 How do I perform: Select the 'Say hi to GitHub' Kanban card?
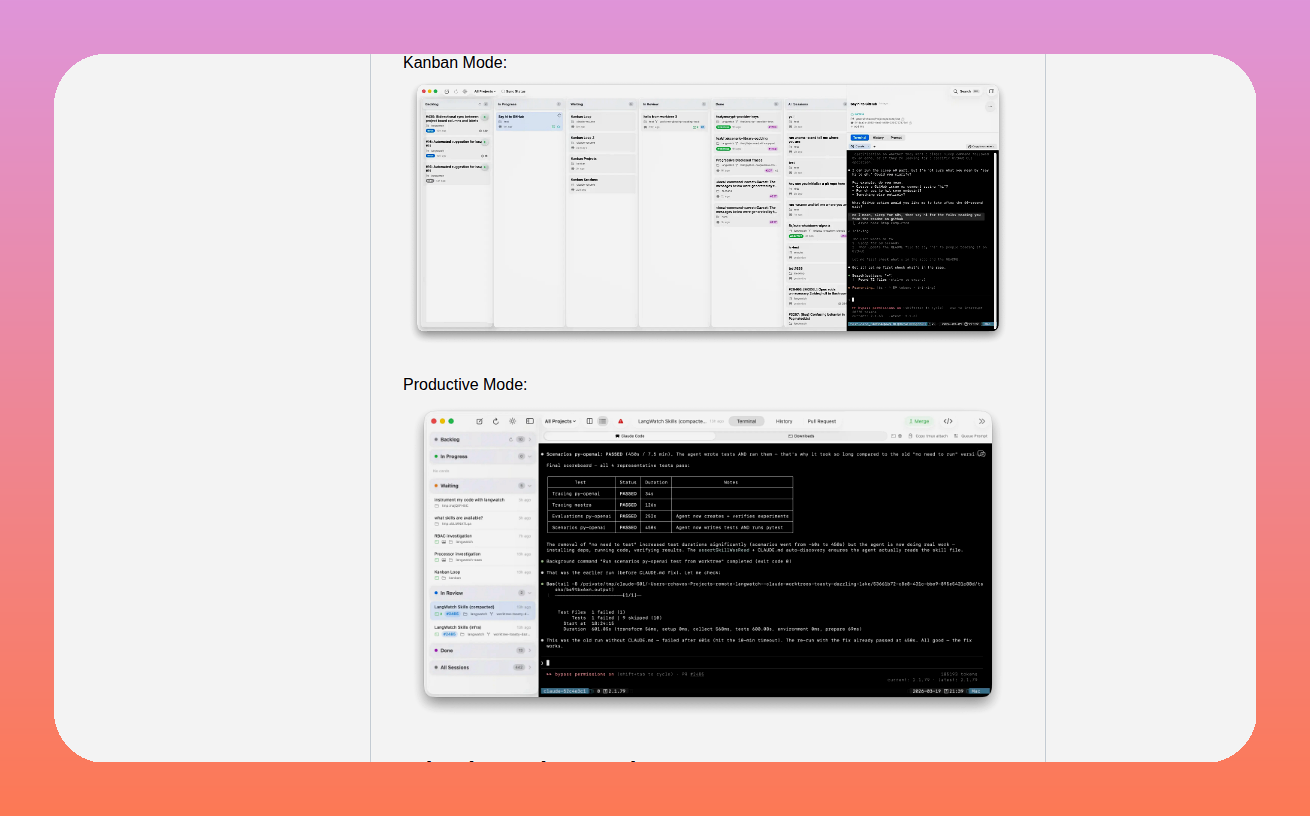(x=529, y=121)
